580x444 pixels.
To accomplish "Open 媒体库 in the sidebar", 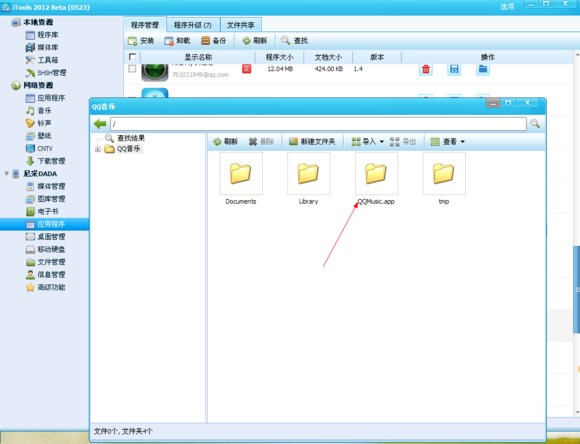I will [x=42, y=47].
